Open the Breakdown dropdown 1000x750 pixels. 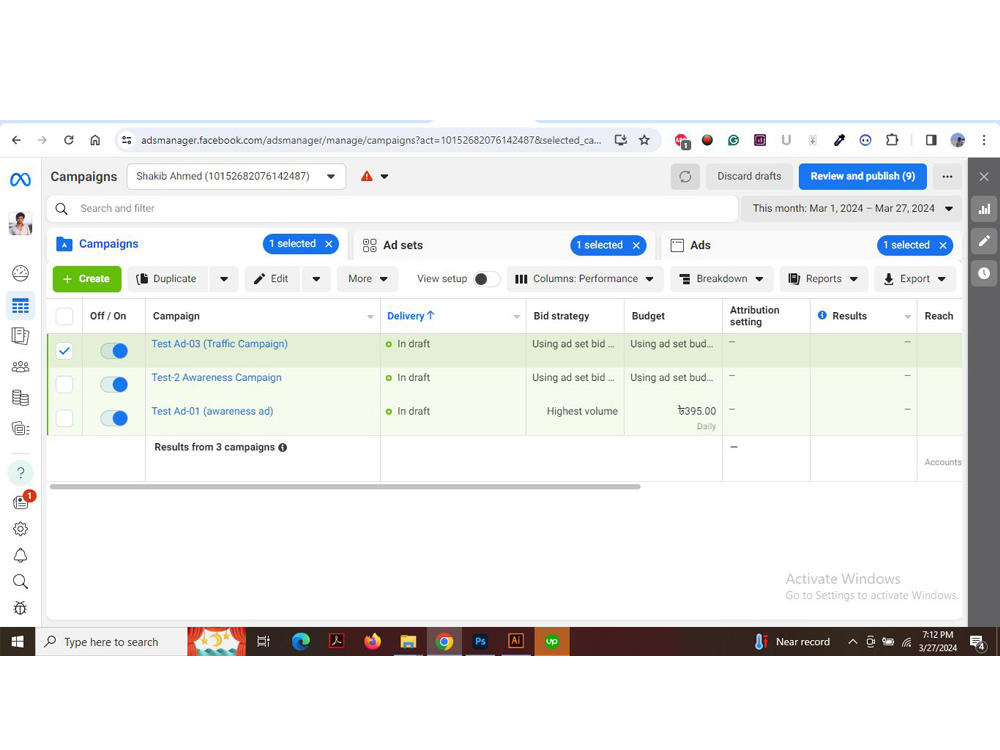coord(721,279)
